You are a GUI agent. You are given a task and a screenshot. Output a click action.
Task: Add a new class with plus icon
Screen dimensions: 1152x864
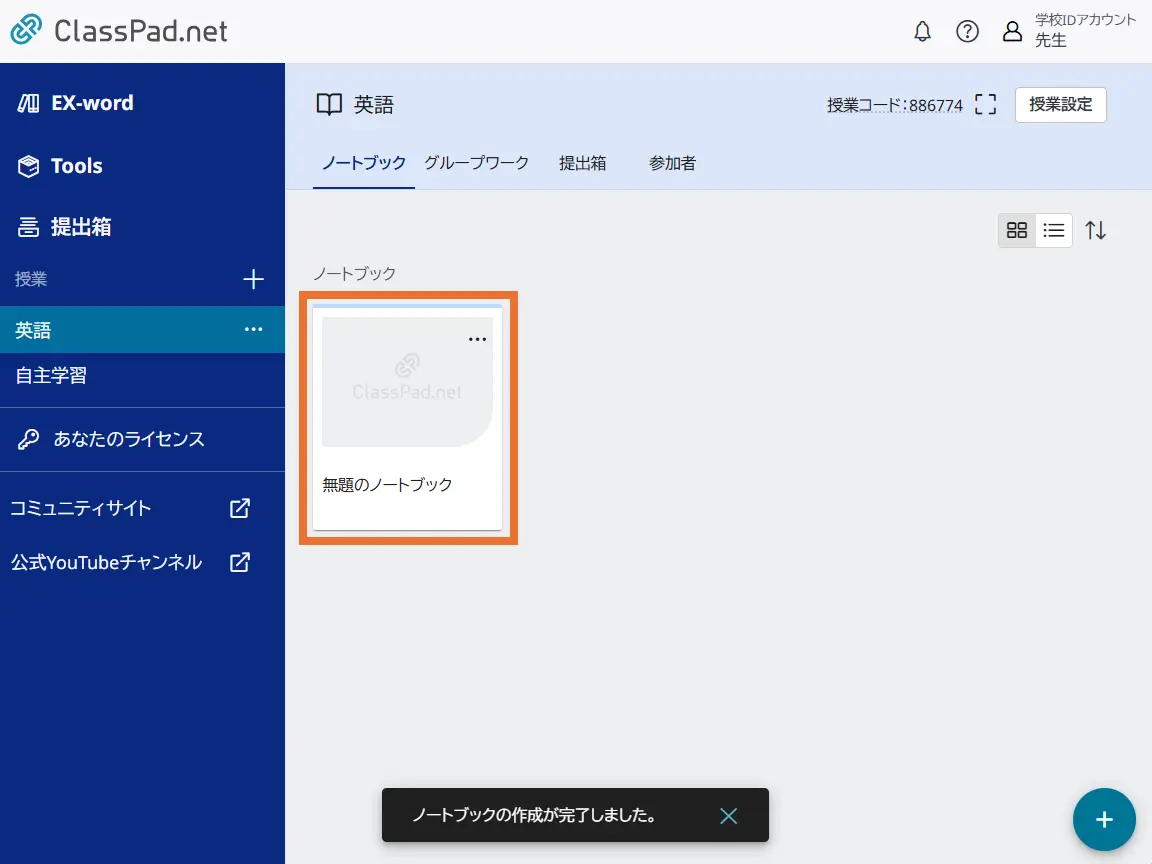pos(253,279)
